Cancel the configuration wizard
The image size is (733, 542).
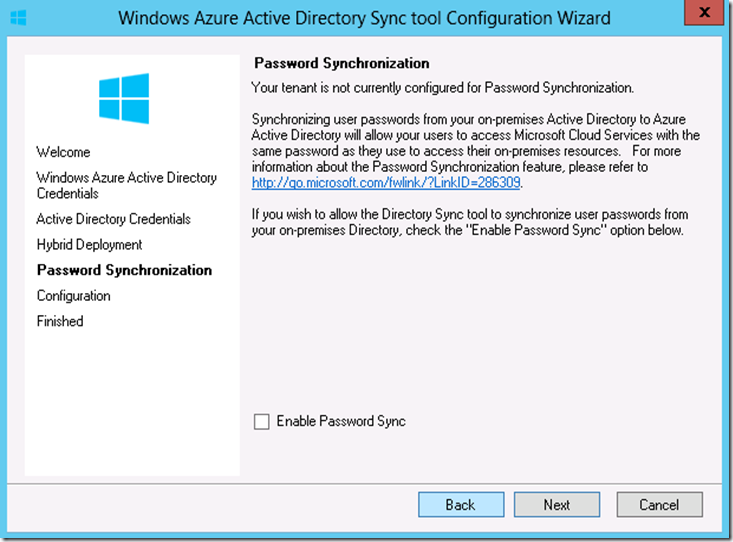pyautogui.click(x=659, y=504)
